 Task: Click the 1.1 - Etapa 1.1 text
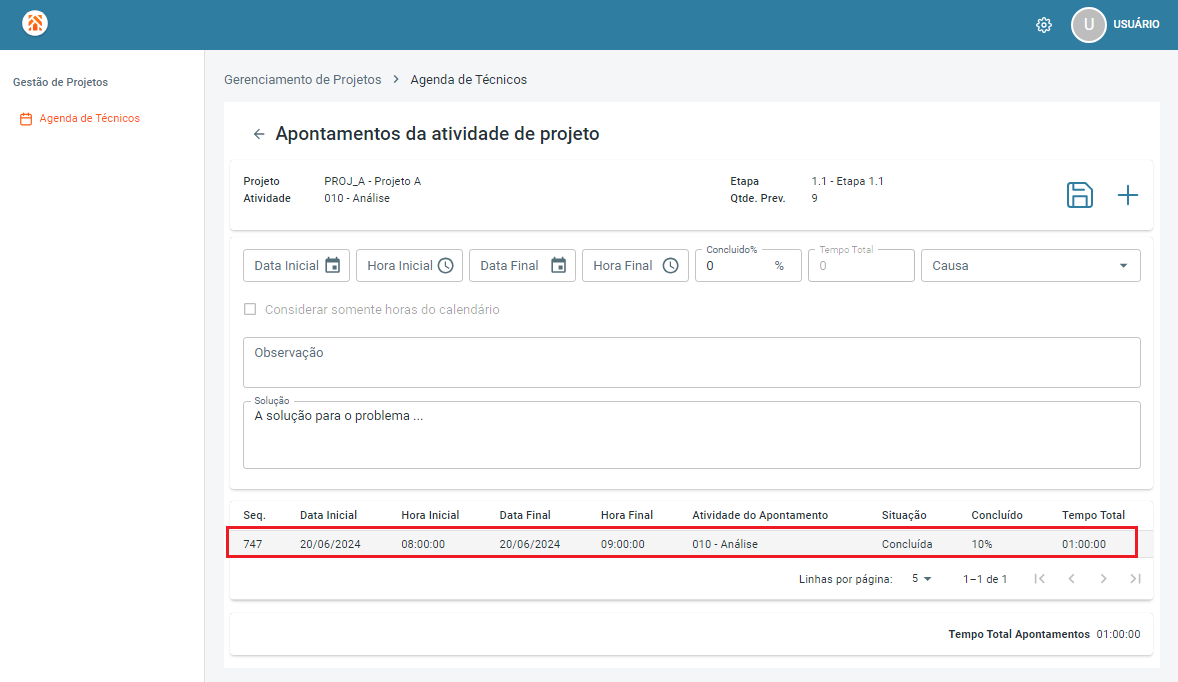pos(847,181)
